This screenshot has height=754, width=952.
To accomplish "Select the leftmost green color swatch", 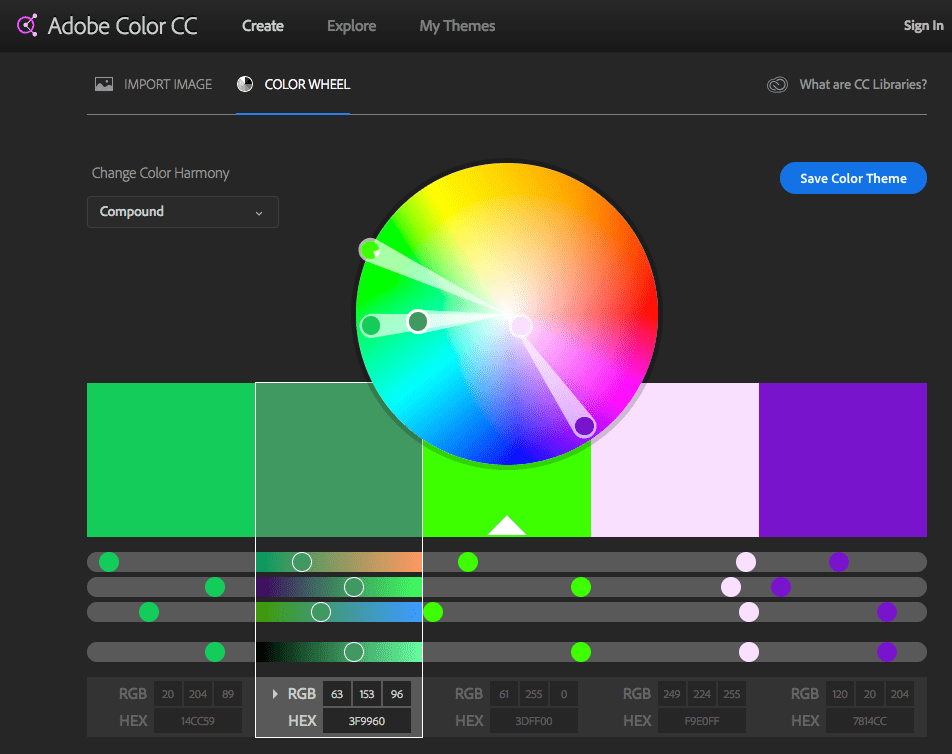I will coord(171,460).
